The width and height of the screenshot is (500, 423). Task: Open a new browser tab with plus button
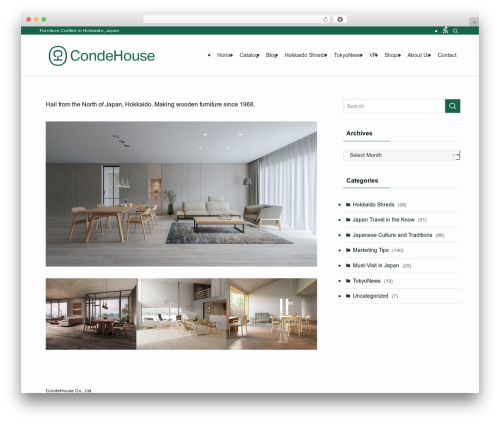pyautogui.click(x=474, y=22)
